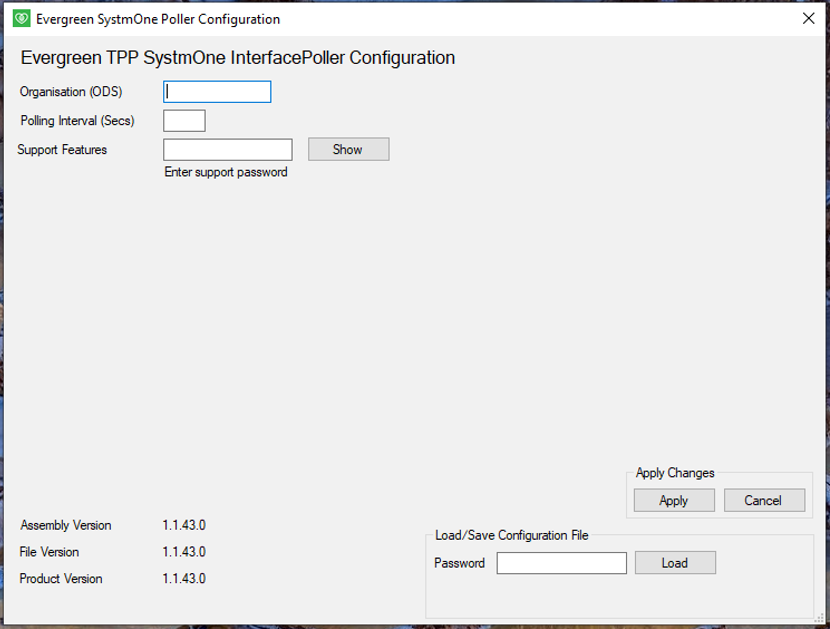The width and height of the screenshot is (830, 629).
Task: Click the resize grip in window corner
Action: click(819, 618)
